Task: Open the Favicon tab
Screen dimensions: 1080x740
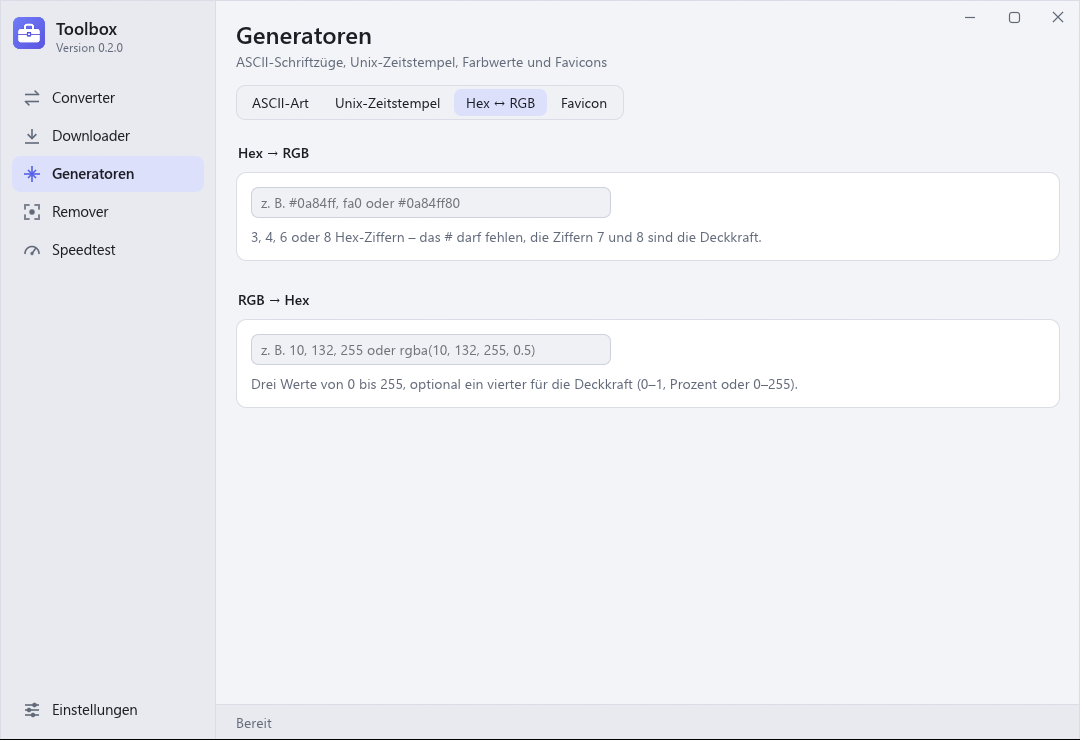Action: [583, 103]
